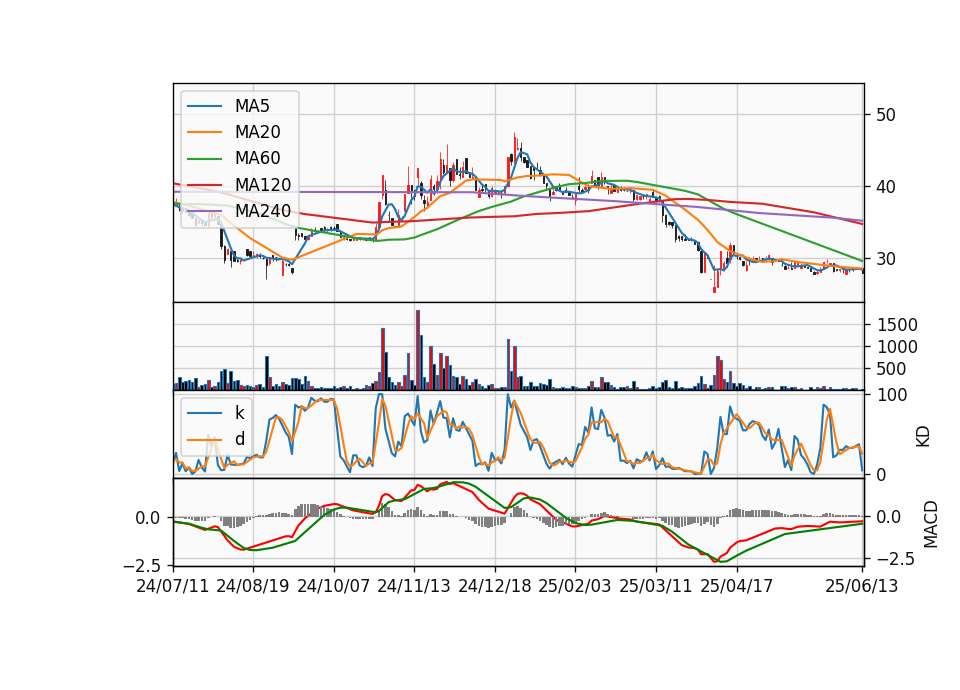Click the 25/06/13 date axis label

[861, 586]
